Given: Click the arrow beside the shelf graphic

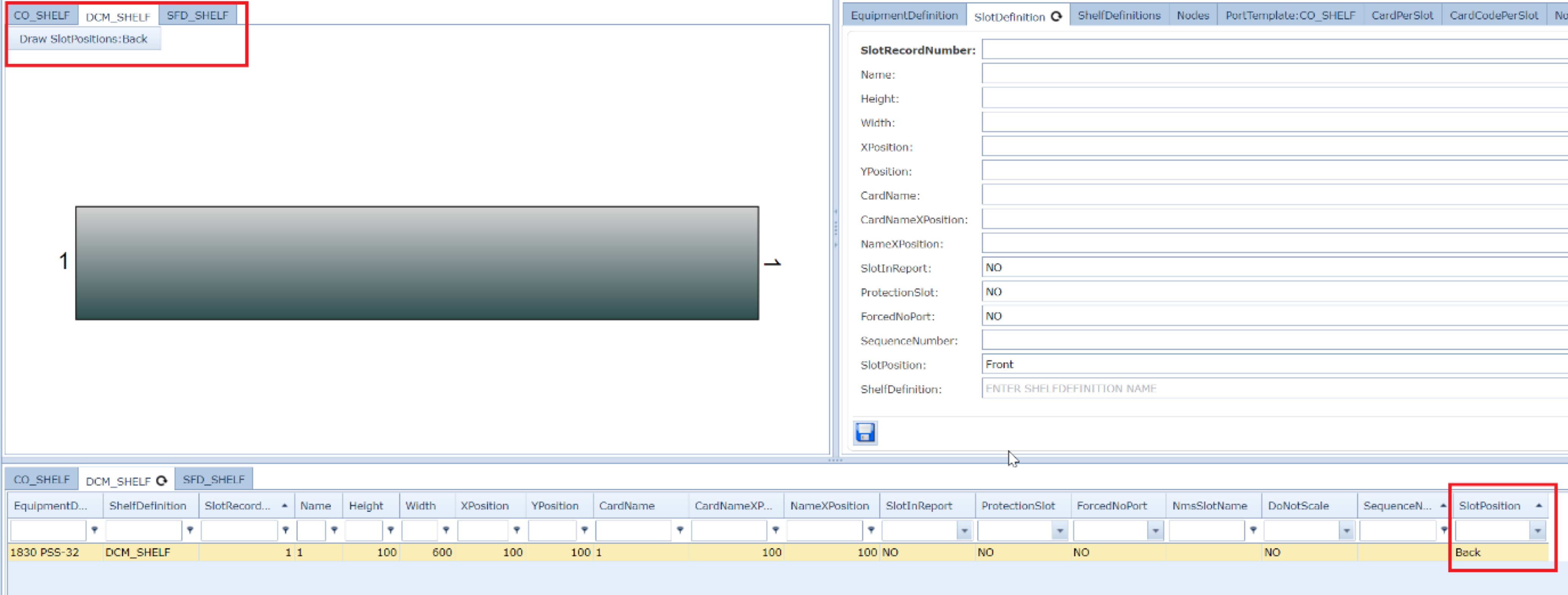Looking at the screenshot, I should pos(772,263).
